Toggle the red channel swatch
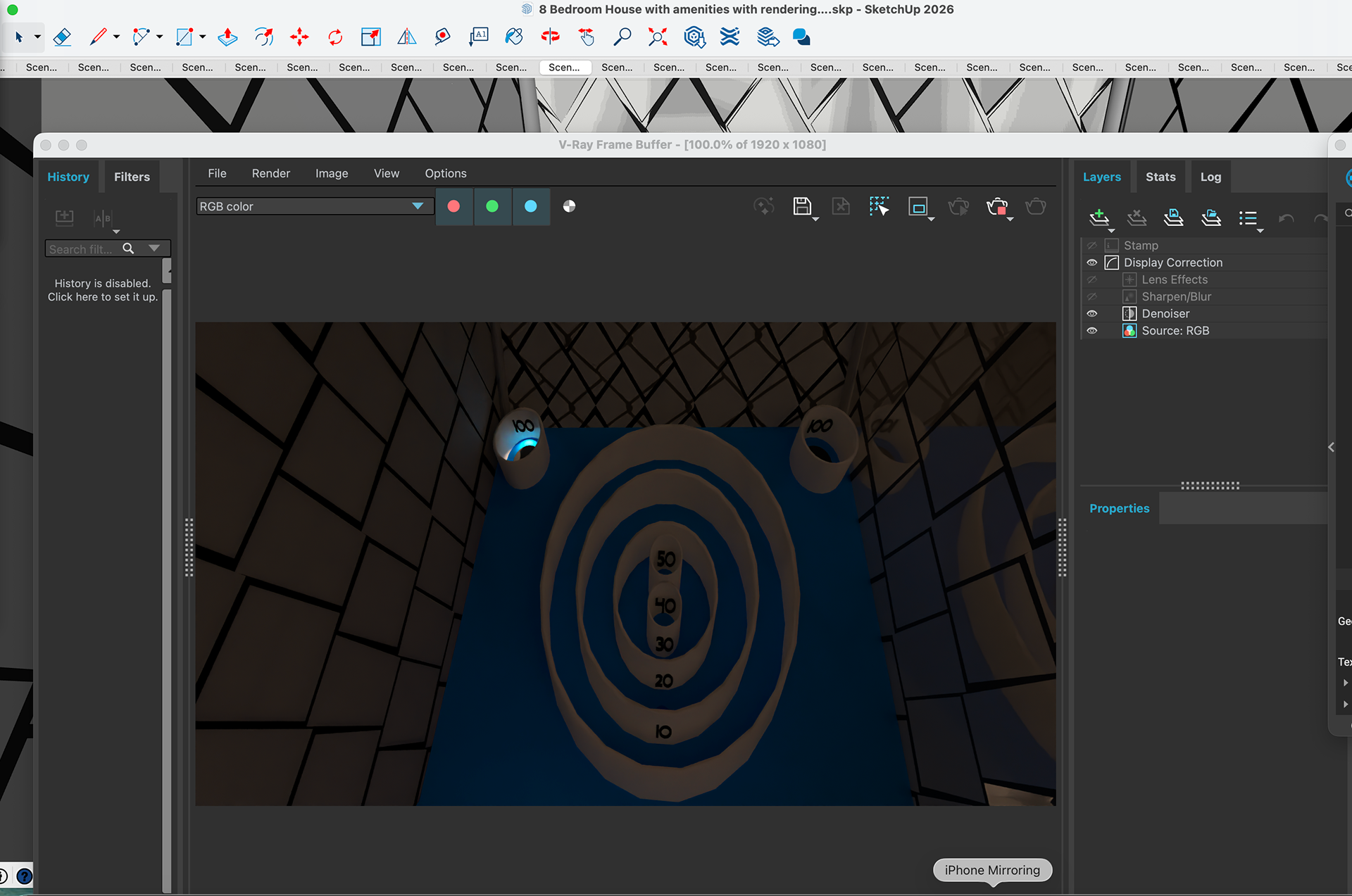The height and width of the screenshot is (896, 1352). pyautogui.click(x=454, y=206)
